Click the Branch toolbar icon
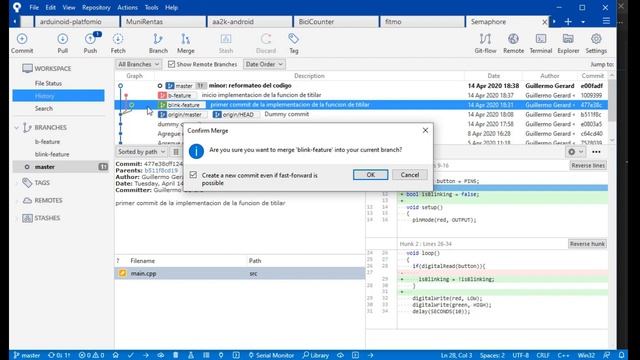 pos(158,43)
